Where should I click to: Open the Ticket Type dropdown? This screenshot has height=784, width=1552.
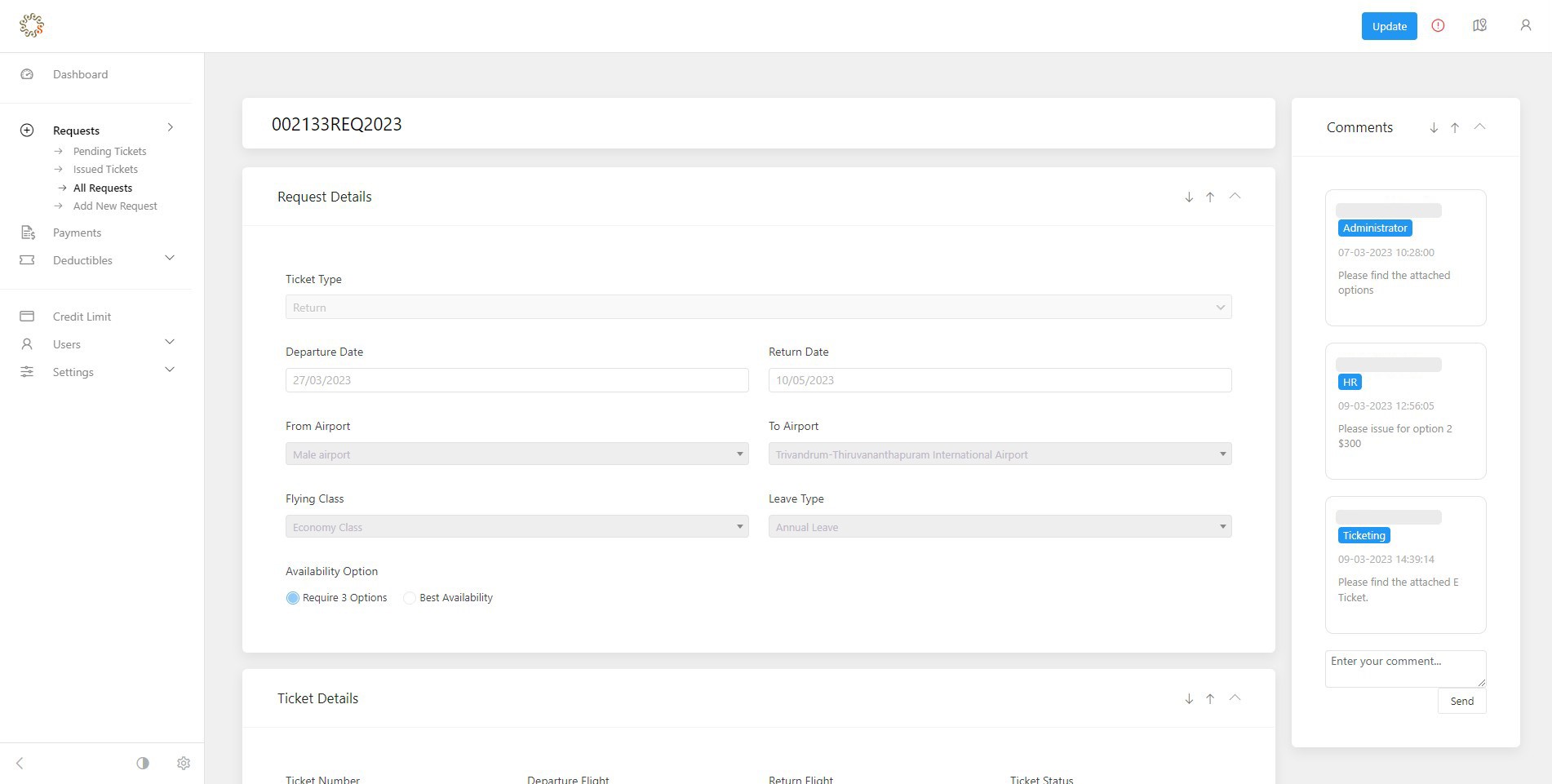pos(758,308)
